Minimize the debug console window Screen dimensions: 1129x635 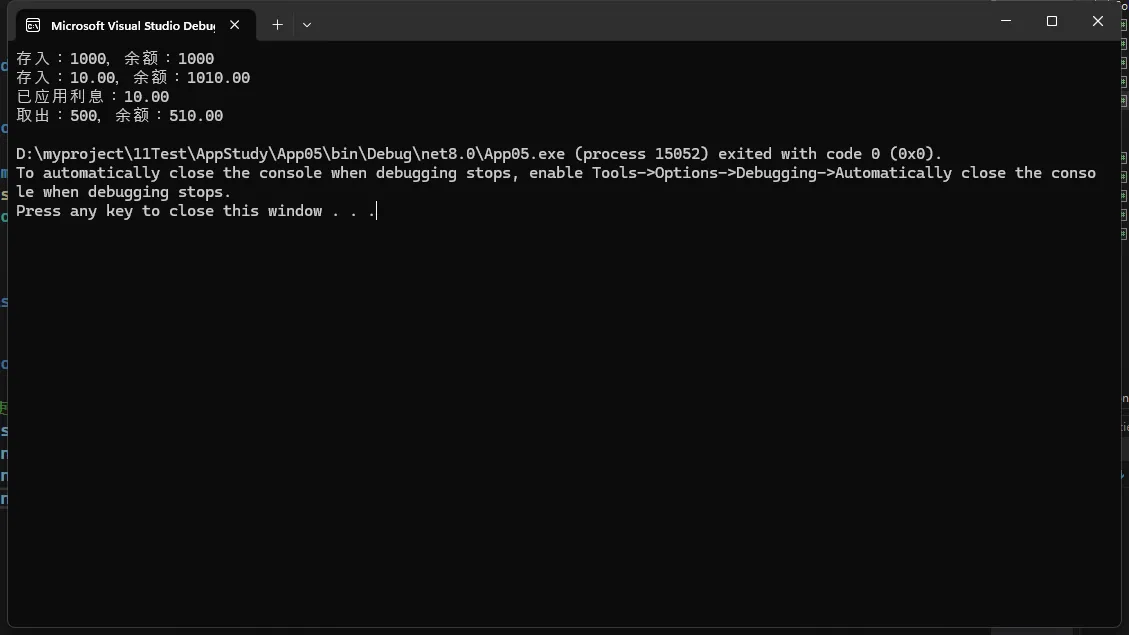coord(1006,21)
